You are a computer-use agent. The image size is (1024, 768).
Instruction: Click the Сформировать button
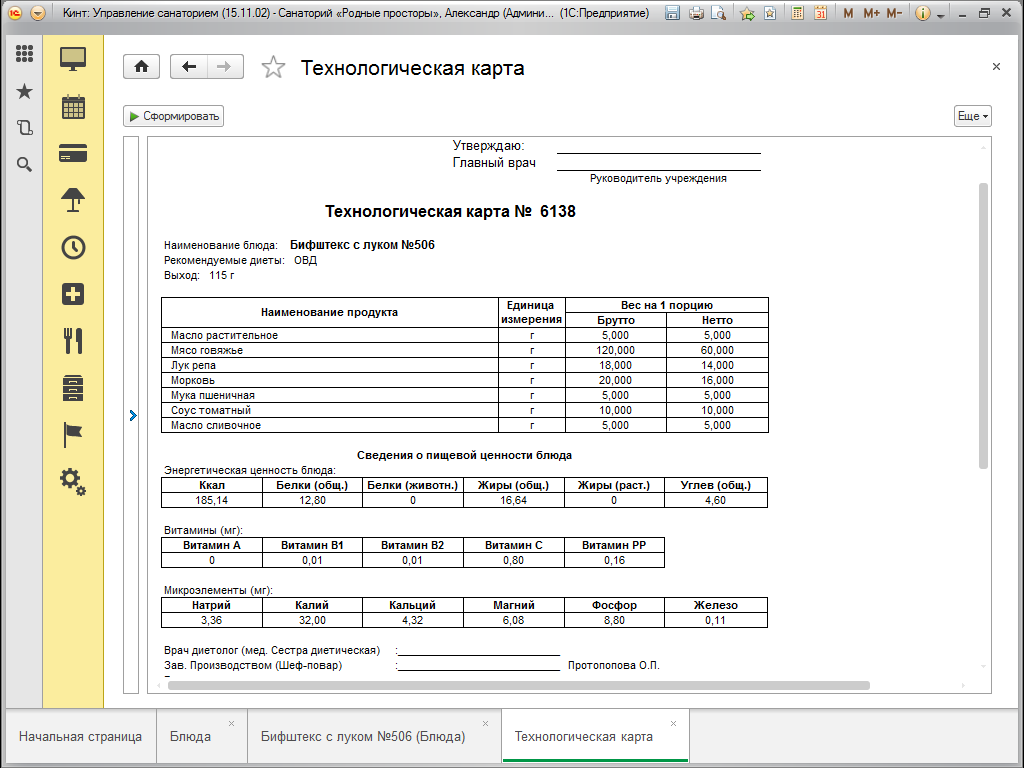[174, 116]
